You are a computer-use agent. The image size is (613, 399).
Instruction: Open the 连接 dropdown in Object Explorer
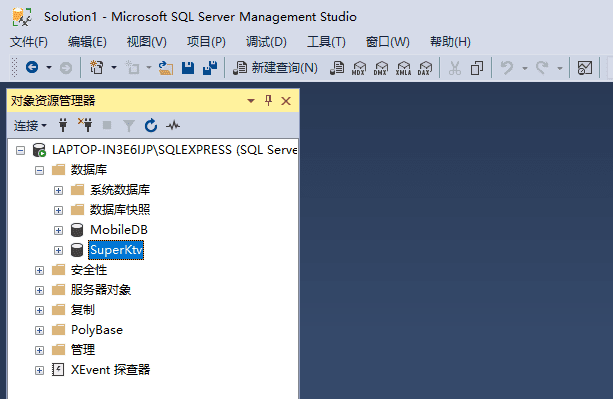click(30, 125)
